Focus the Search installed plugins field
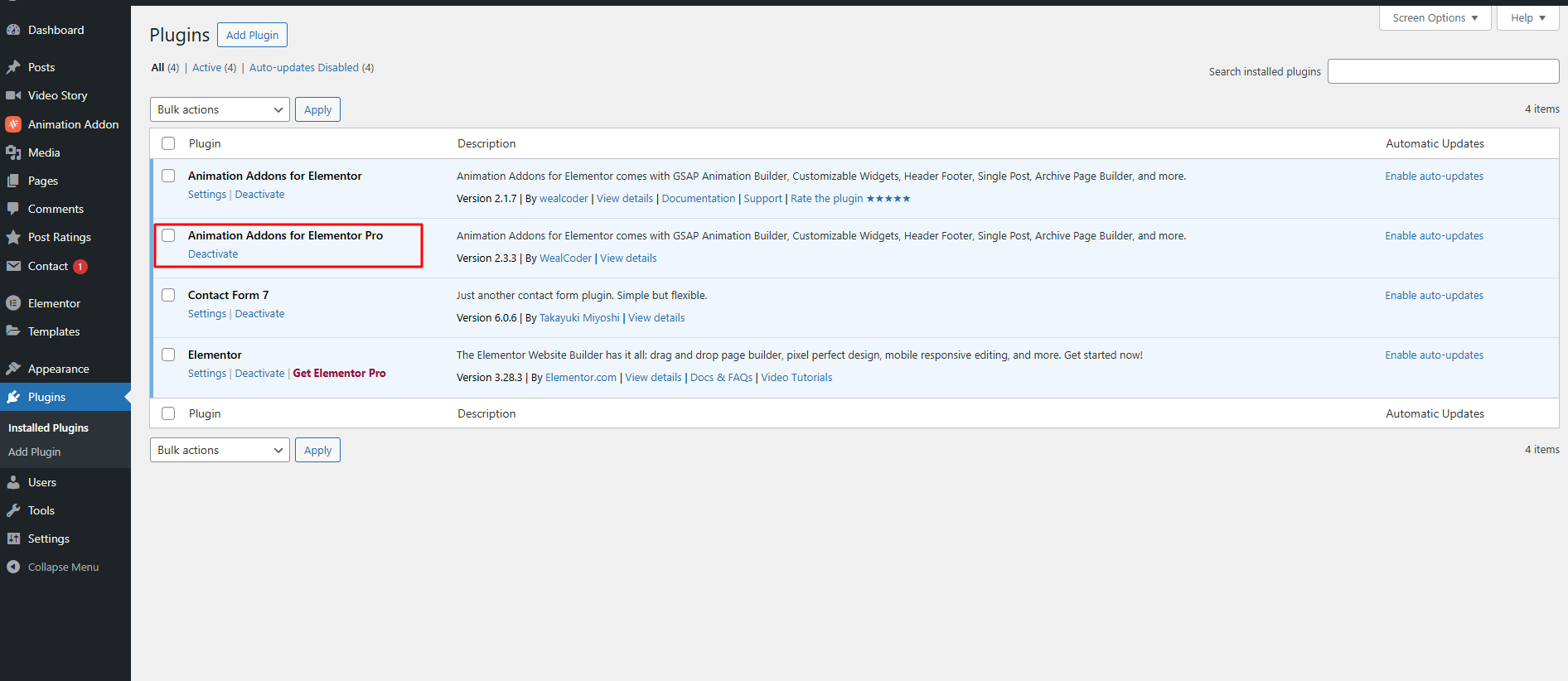Screen dimensions: 1568x681 pyautogui.click(x=1443, y=71)
